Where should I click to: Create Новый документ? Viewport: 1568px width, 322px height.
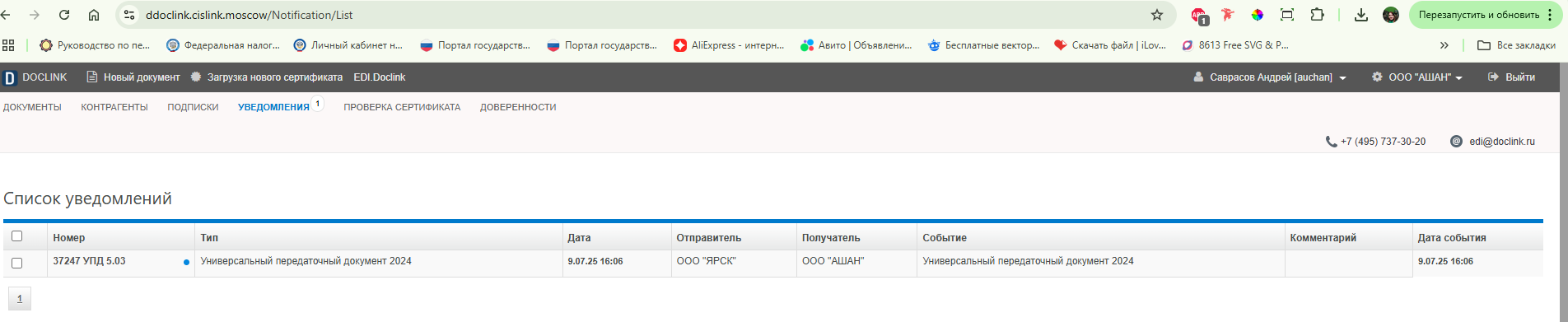tap(133, 77)
